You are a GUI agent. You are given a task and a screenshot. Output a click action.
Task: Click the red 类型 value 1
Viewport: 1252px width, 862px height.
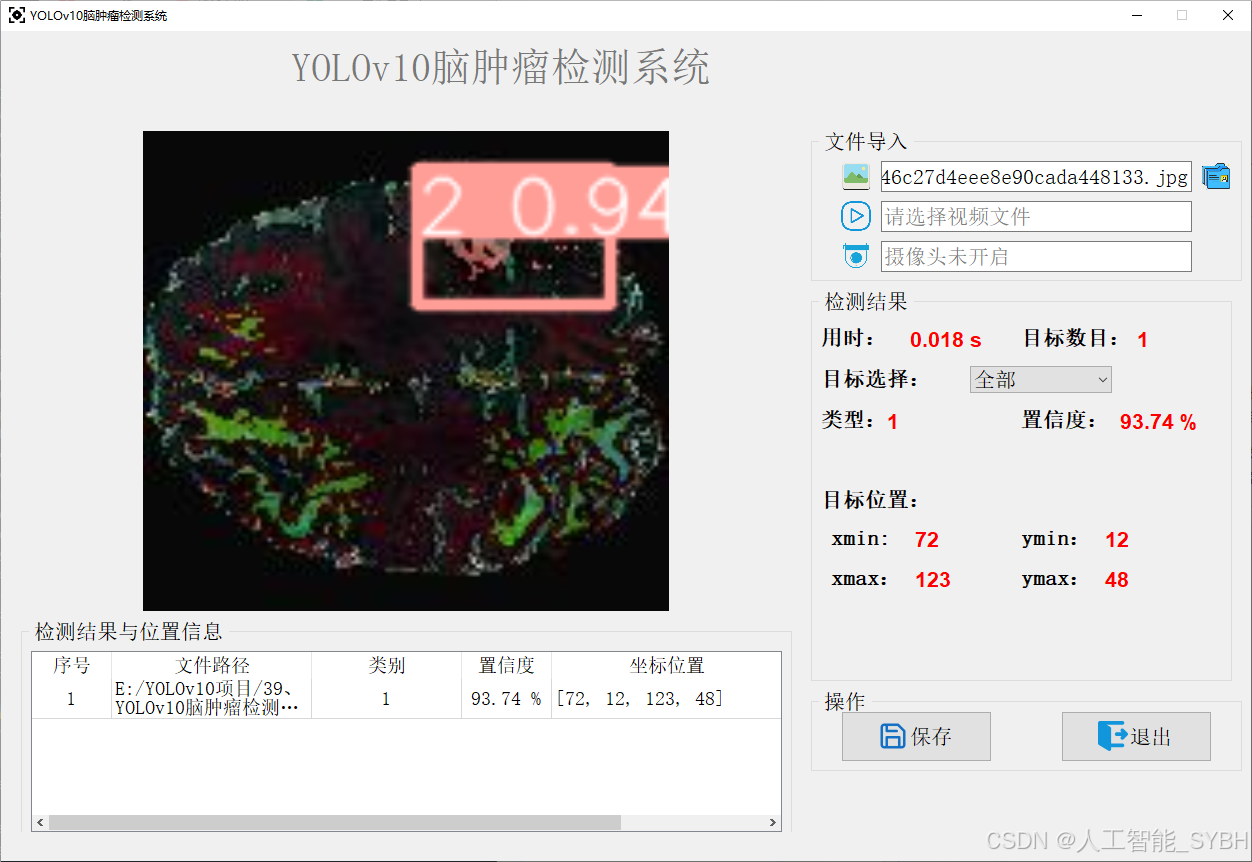click(x=892, y=422)
